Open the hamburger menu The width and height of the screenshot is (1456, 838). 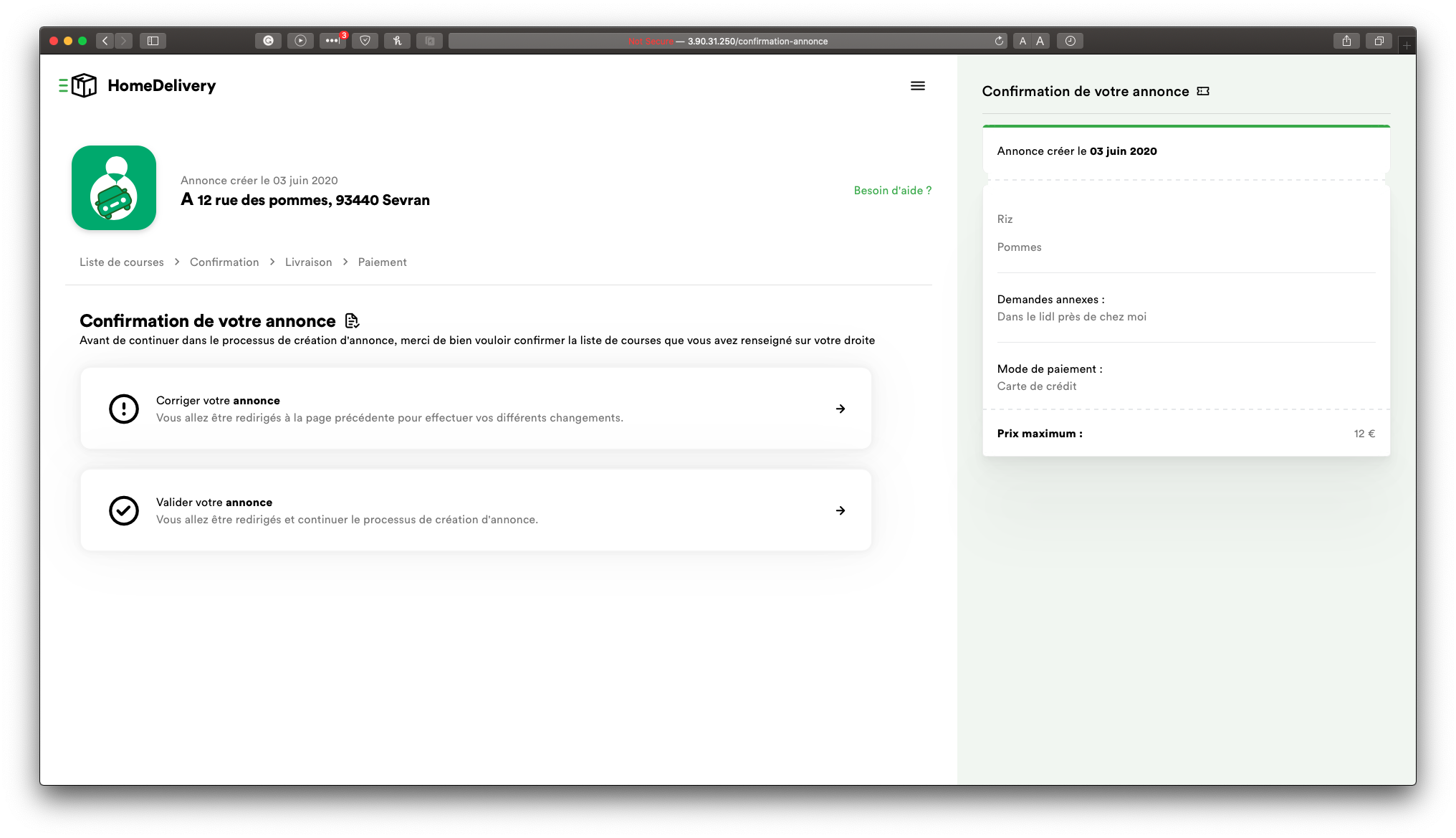click(917, 86)
